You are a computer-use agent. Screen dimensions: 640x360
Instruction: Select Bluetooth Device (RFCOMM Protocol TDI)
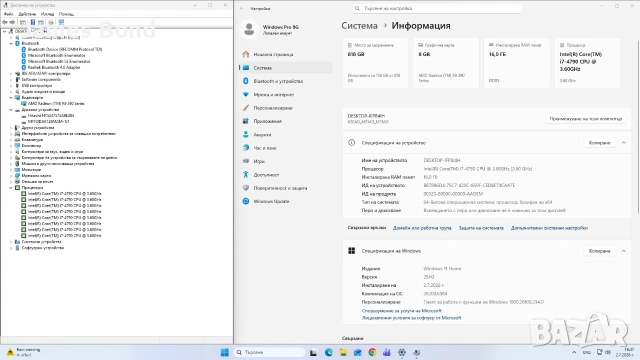pos(65,49)
